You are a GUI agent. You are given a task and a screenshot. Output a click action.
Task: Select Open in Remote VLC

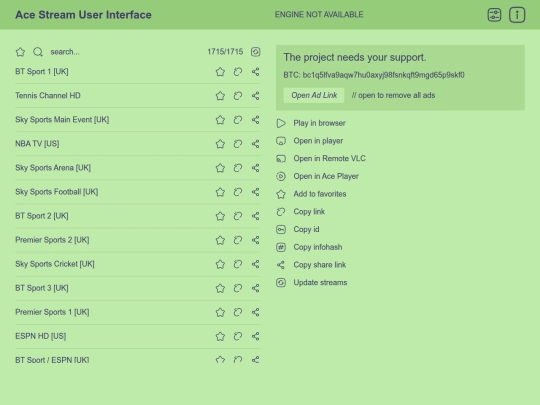click(x=321, y=158)
